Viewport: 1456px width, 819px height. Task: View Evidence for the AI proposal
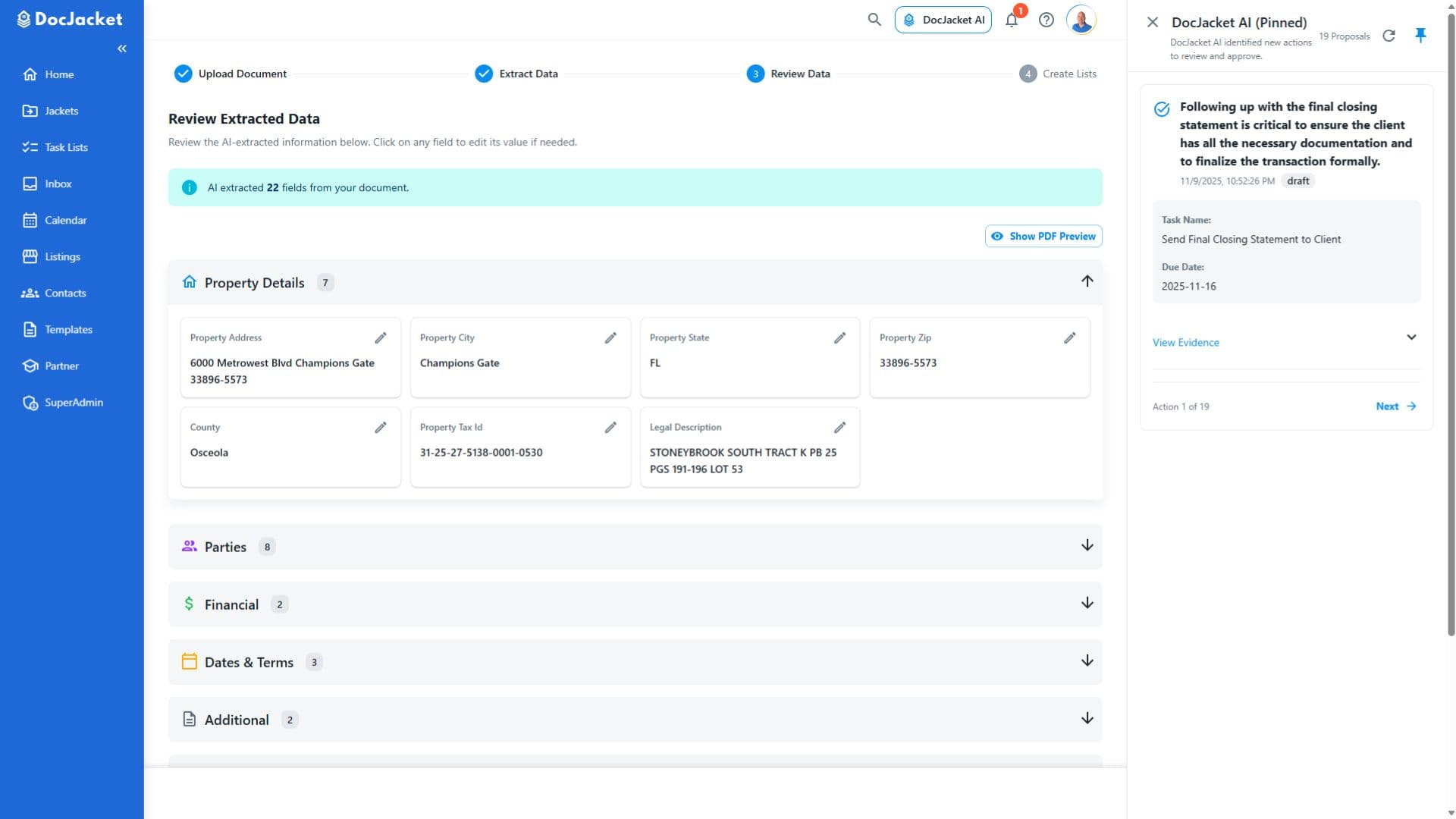click(x=1185, y=342)
